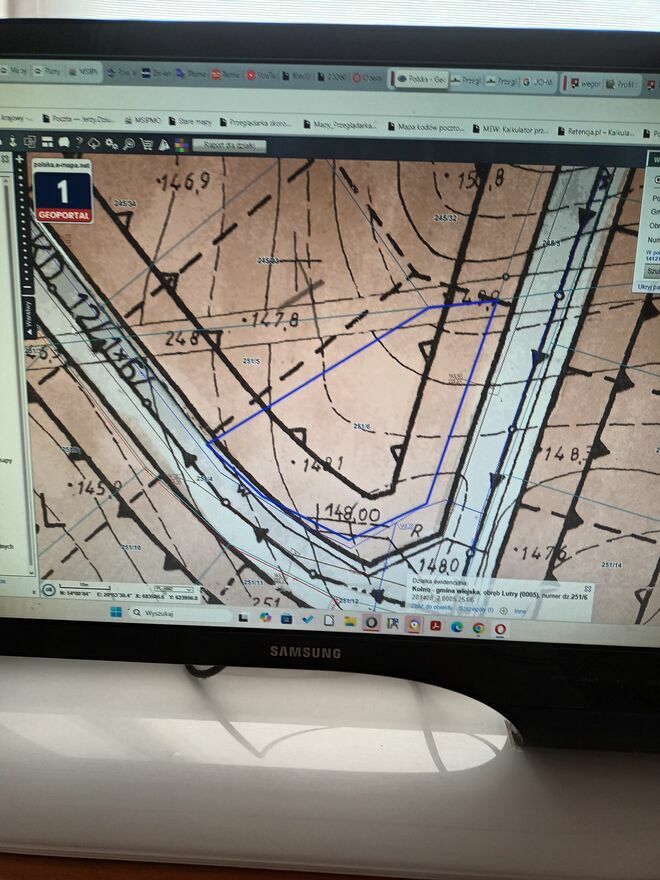The height and width of the screenshot is (880, 660).
Task: Switch to the JOHN browser tab
Action: point(538,82)
